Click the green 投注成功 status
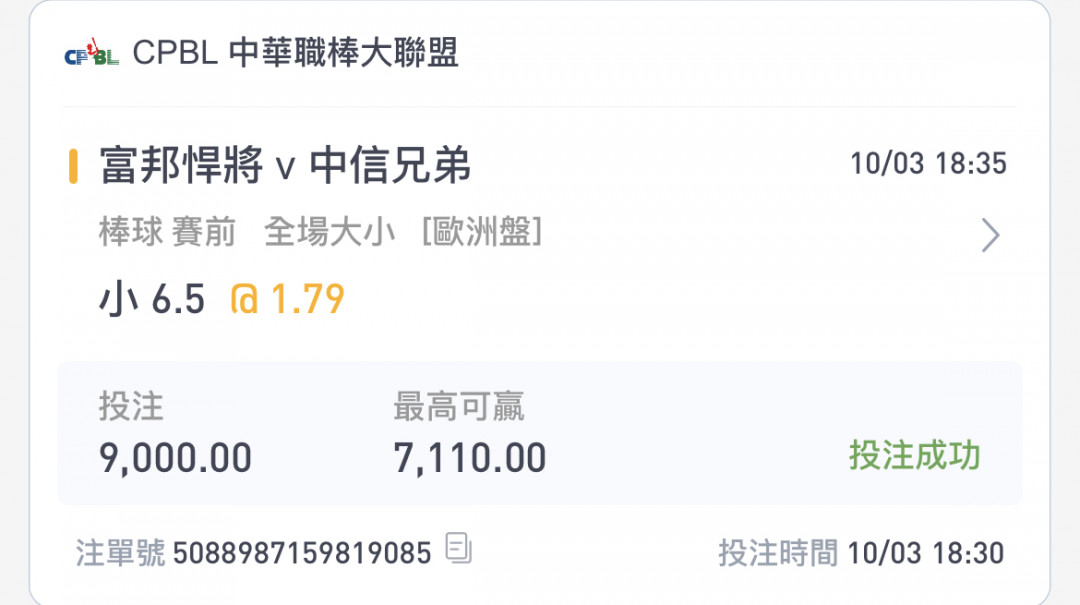The height and width of the screenshot is (605, 1080). tap(914, 455)
